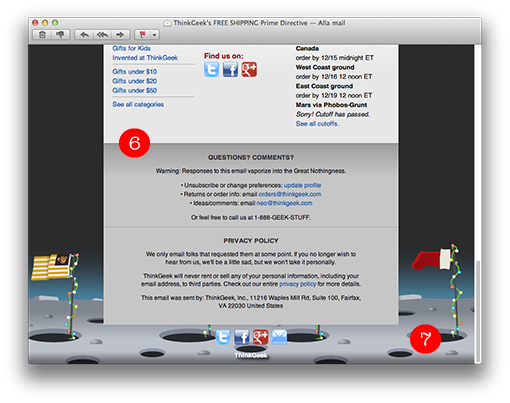Viewport: 510px width, 403px height.
Task: Click the vertical scrollbar thumb
Action: click(x=478, y=312)
